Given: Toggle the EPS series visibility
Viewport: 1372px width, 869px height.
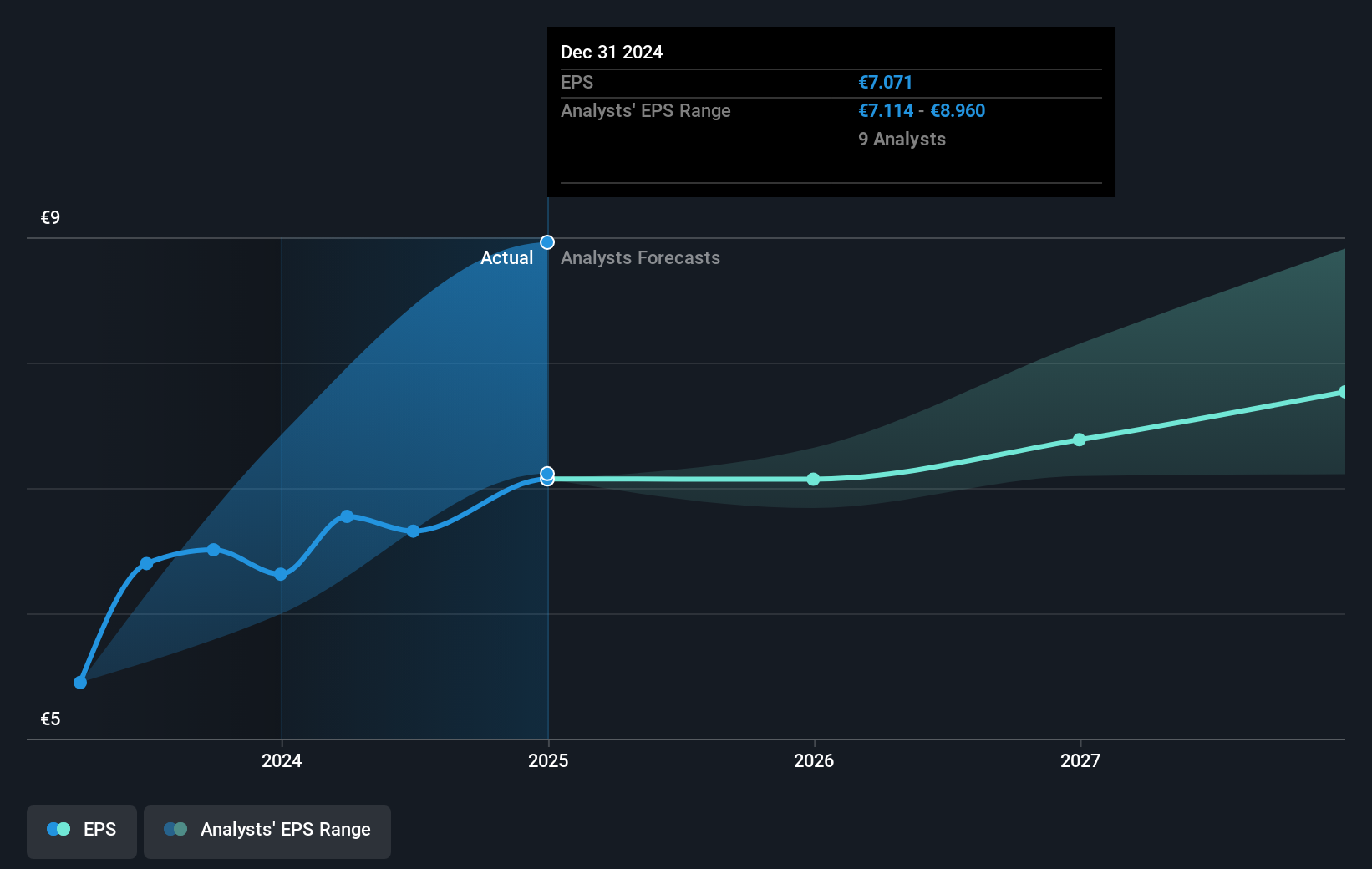Looking at the screenshot, I should coord(81,830).
